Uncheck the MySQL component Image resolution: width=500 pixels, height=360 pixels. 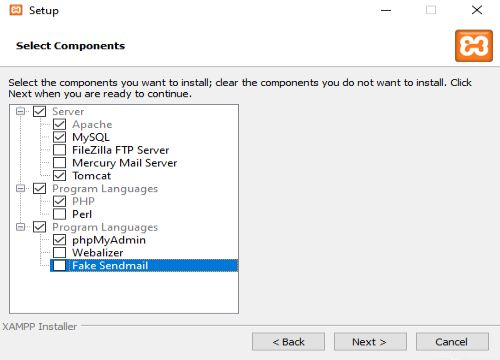click(x=60, y=137)
